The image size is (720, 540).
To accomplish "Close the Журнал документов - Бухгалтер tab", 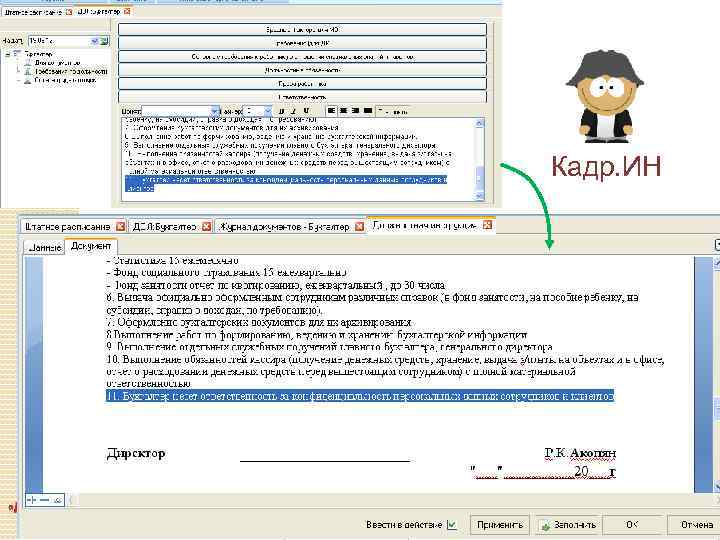I will pos(360,226).
